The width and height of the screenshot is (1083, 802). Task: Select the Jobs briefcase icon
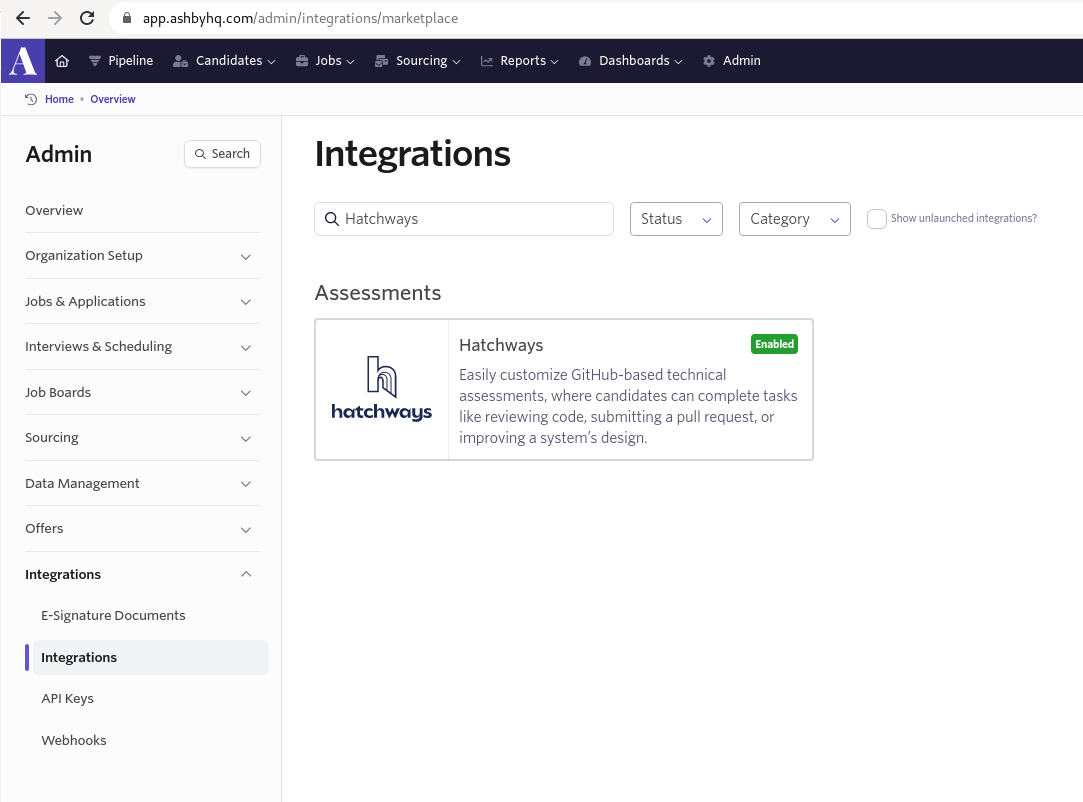(x=301, y=60)
